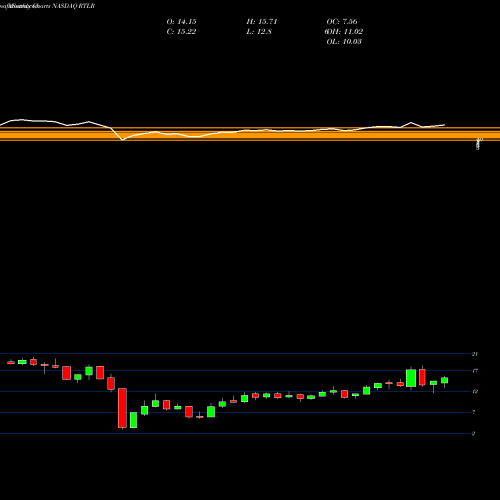This screenshot has height=500, width=500.
Task: Click the 12 price axis label
Action: pyautogui.click(x=475, y=392)
